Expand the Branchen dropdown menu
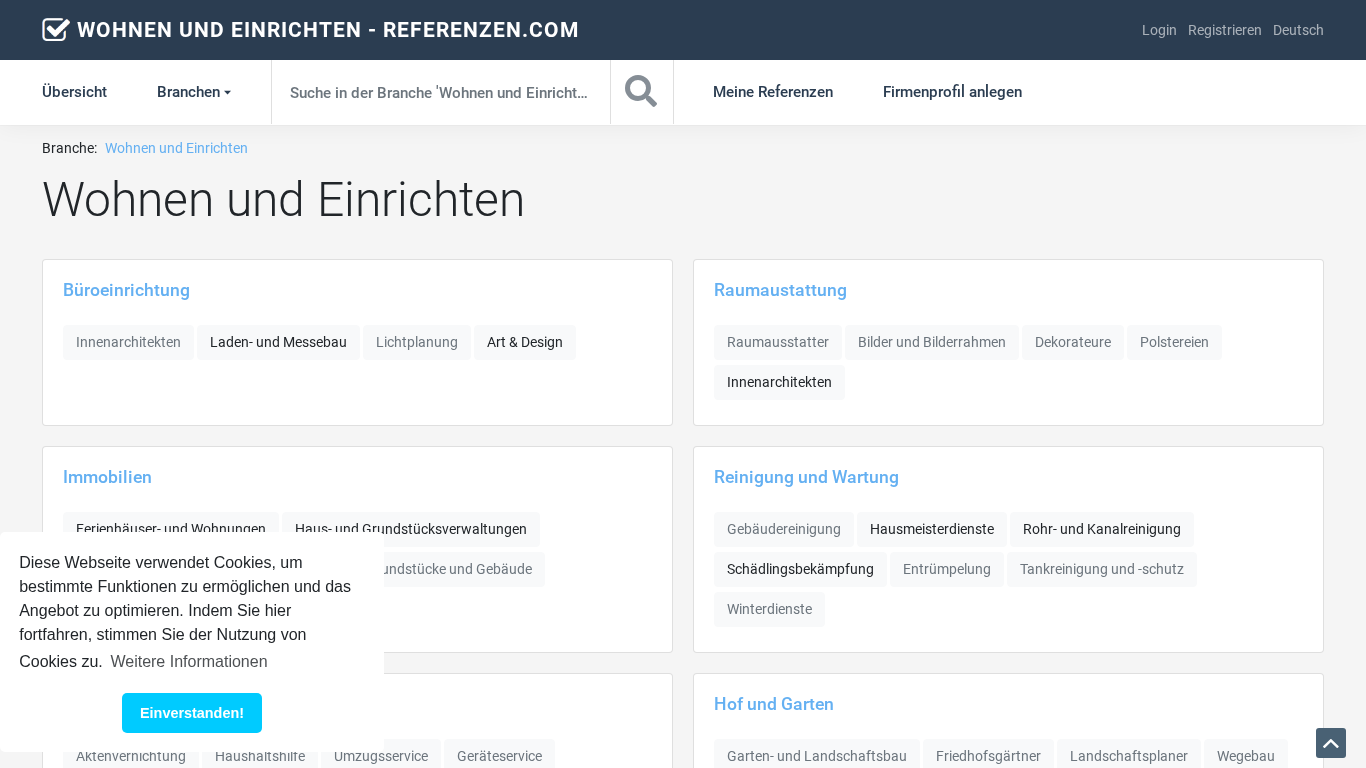Screen dimensions: 1366x768 pos(194,92)
